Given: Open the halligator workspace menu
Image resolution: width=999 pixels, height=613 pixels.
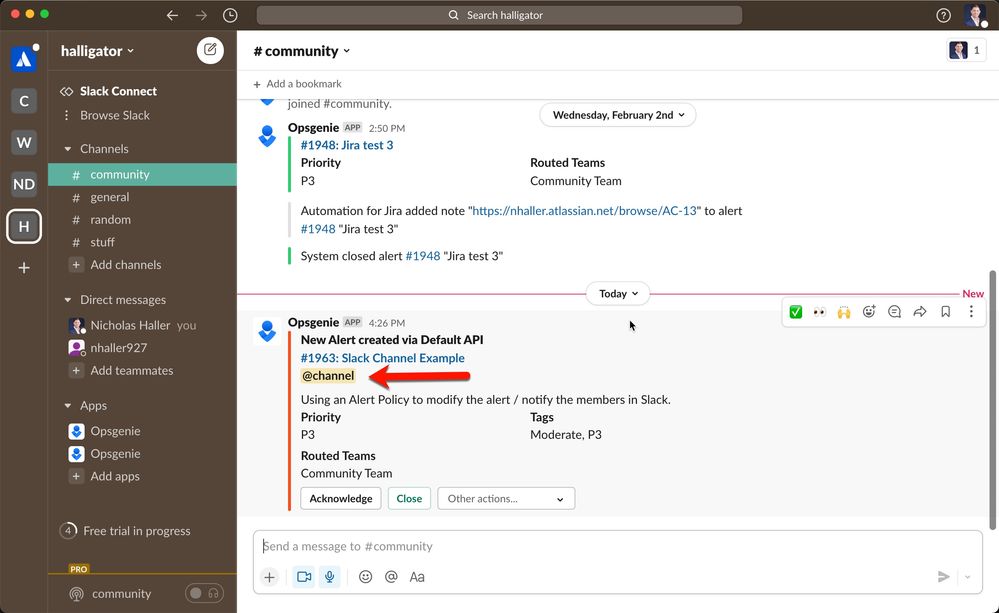Looking at the screenshot, I should coord(97,51).
